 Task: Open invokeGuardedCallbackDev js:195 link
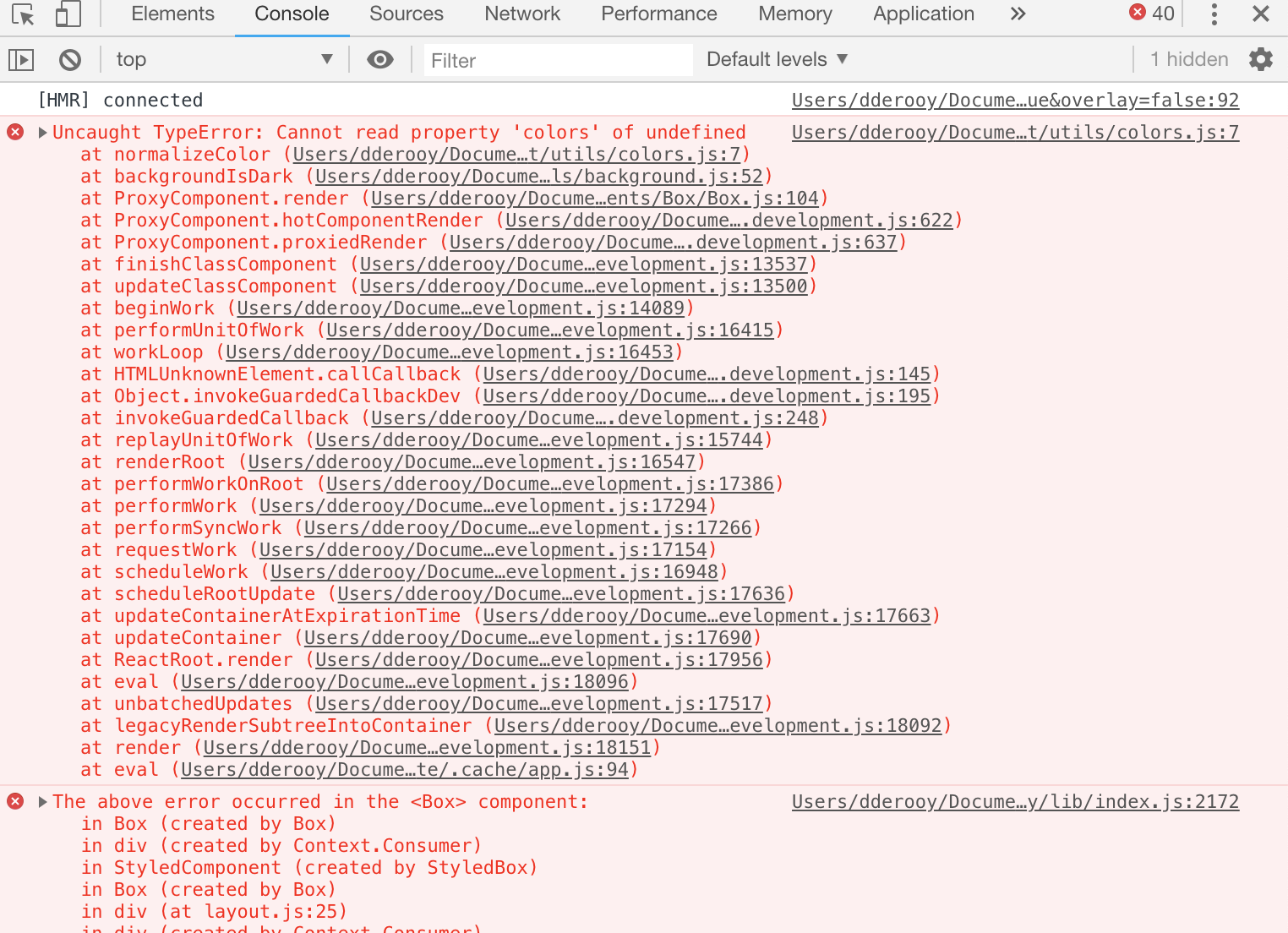click(x=707, y=396)
